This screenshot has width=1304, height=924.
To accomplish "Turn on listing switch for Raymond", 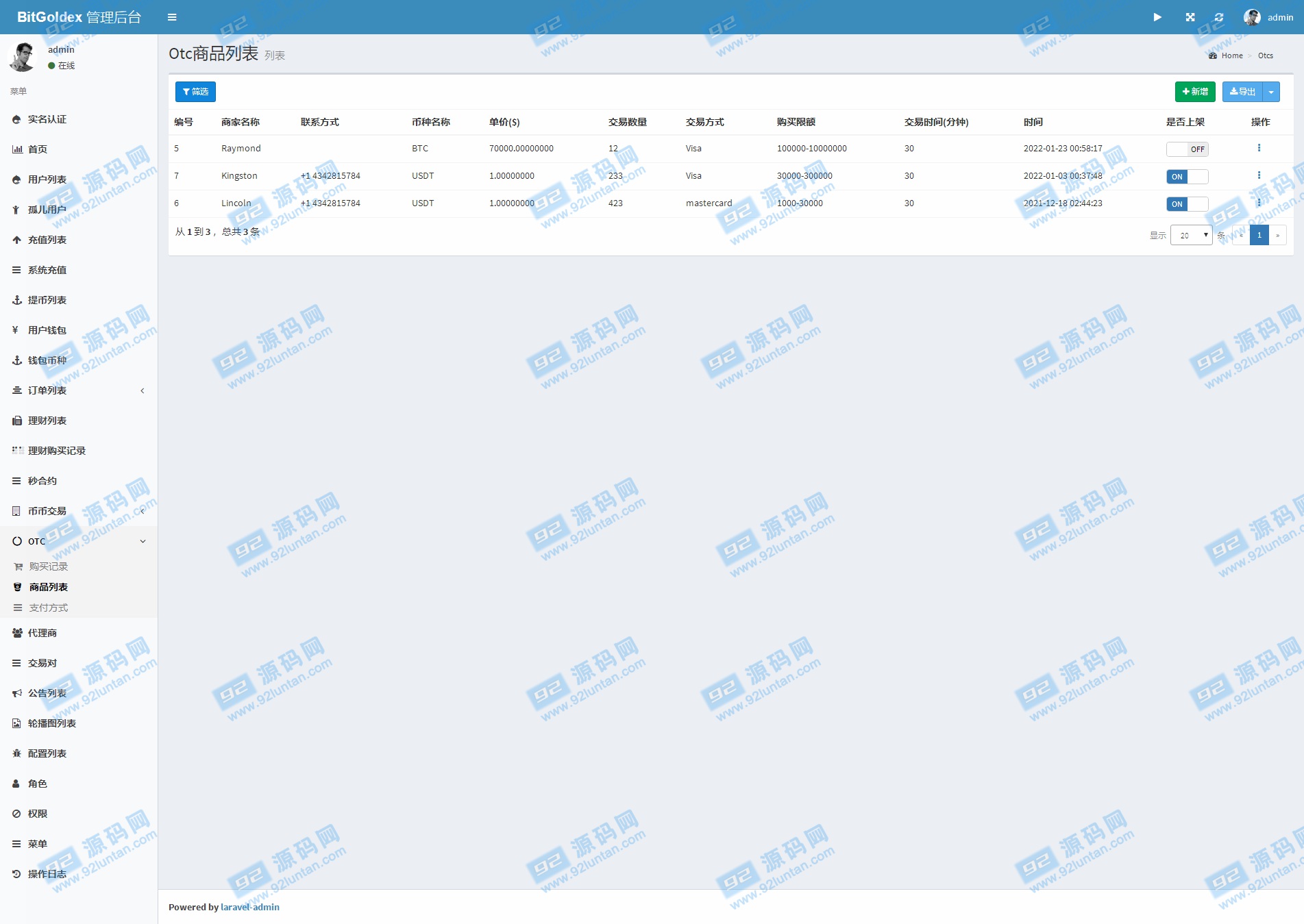I will pos(1187,149).
